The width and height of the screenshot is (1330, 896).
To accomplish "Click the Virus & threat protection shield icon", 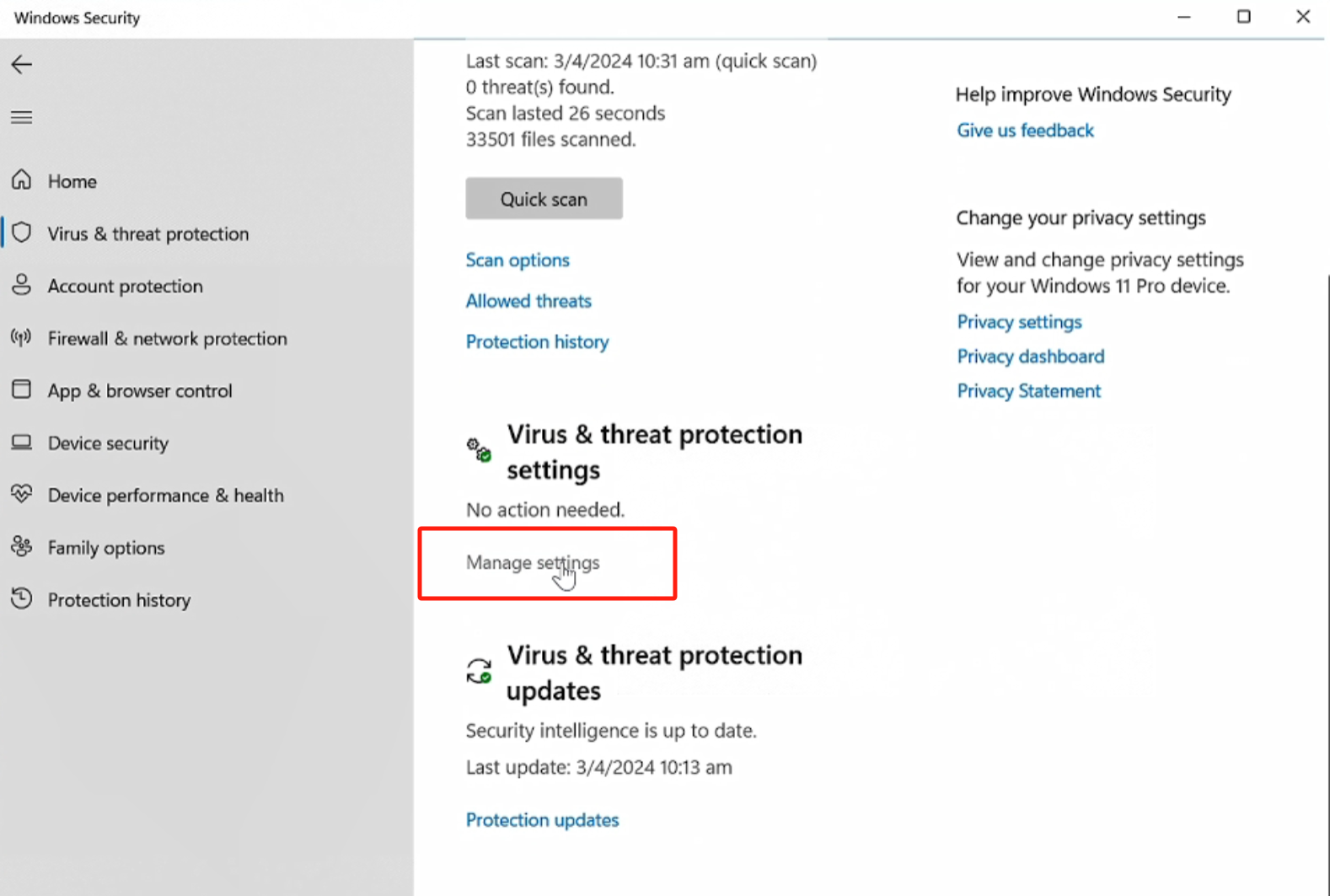I will pos(22,233).
